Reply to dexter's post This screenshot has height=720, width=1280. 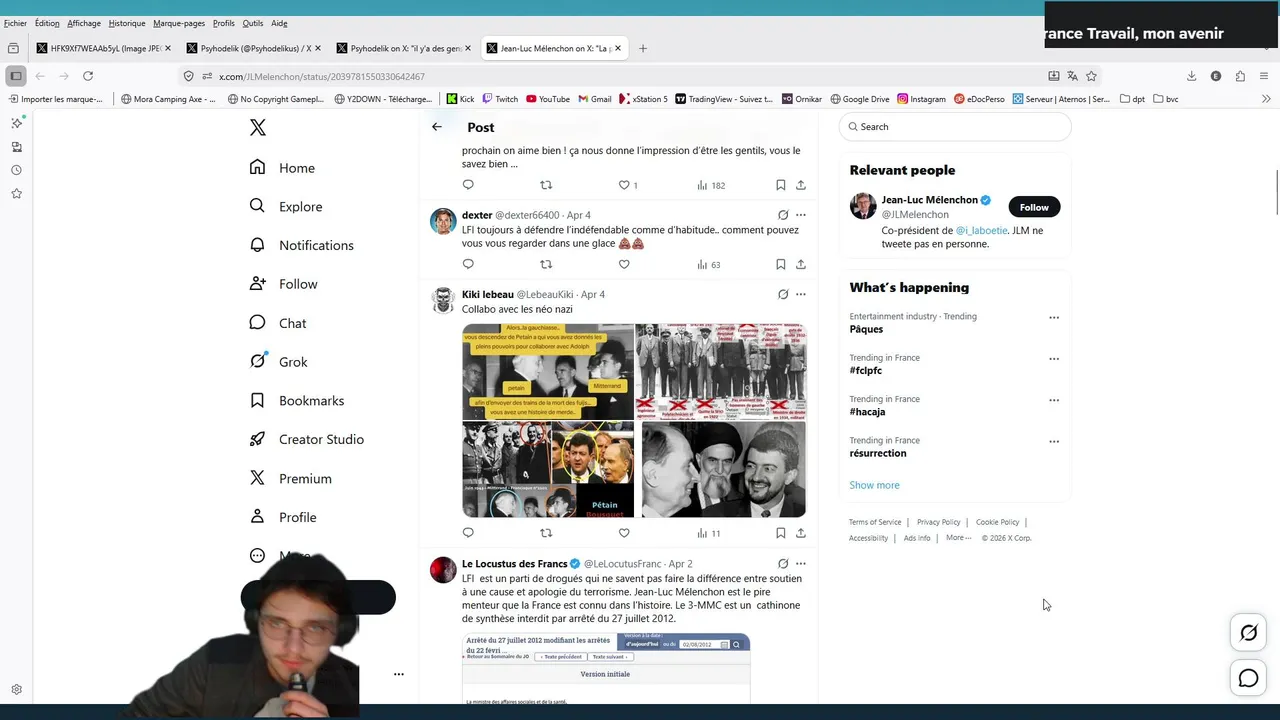468,264
